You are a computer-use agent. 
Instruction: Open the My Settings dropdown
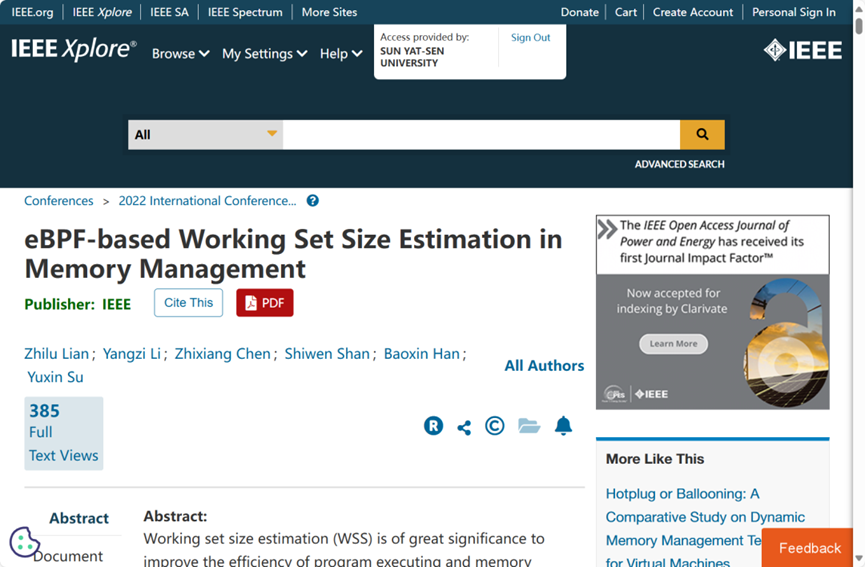click(264, 54)
